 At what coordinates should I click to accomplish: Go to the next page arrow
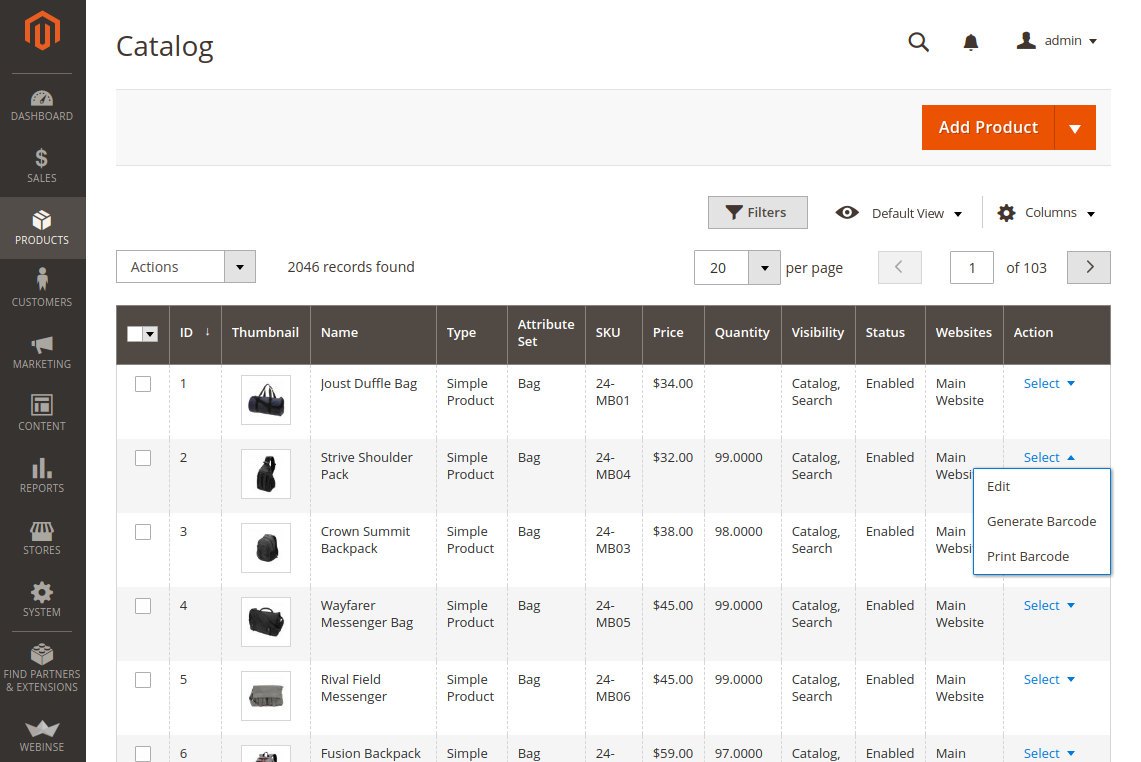[1089, 267]
